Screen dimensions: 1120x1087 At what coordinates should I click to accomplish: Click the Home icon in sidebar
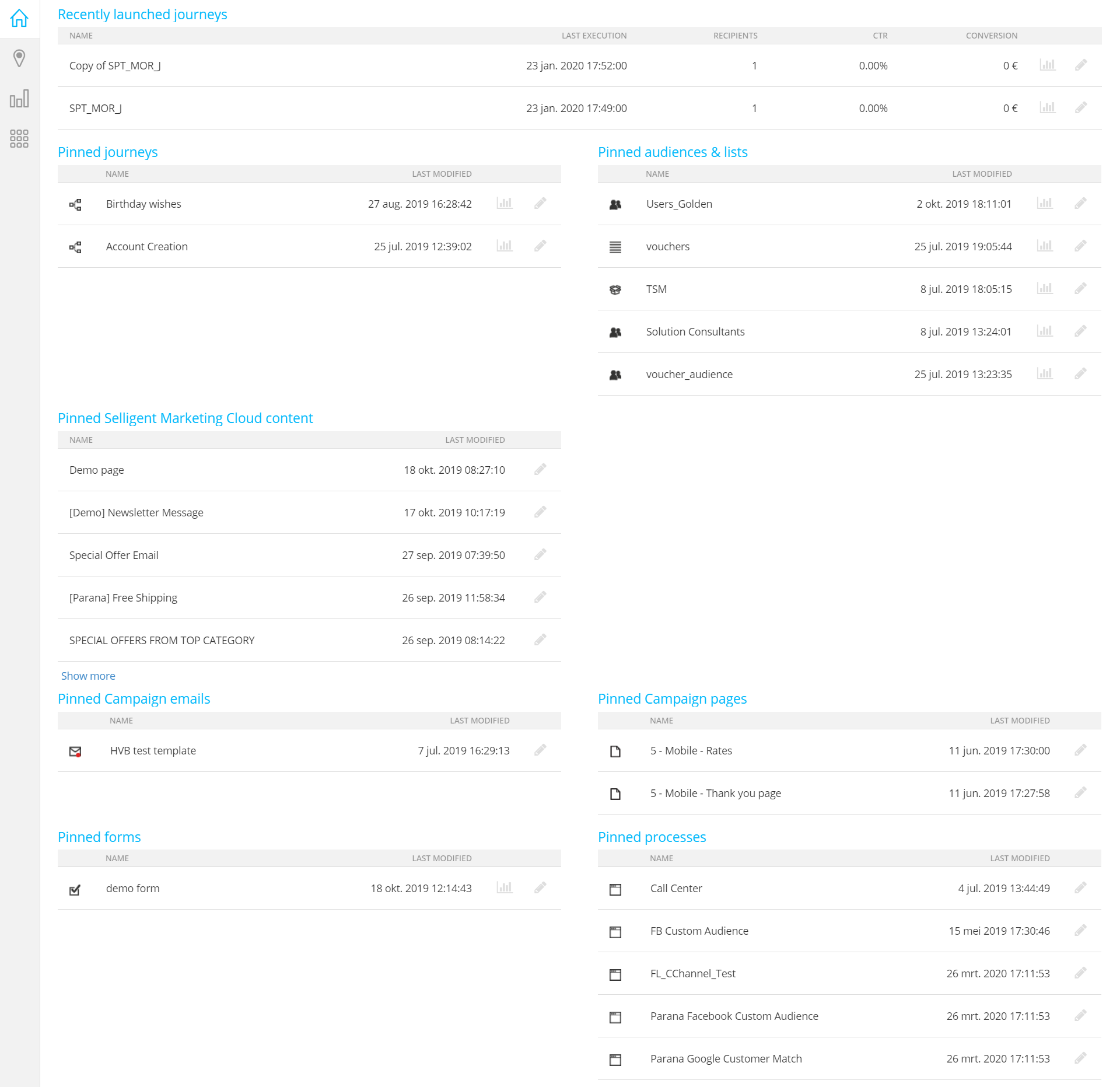pyautogui.click(x=19, y=18)
